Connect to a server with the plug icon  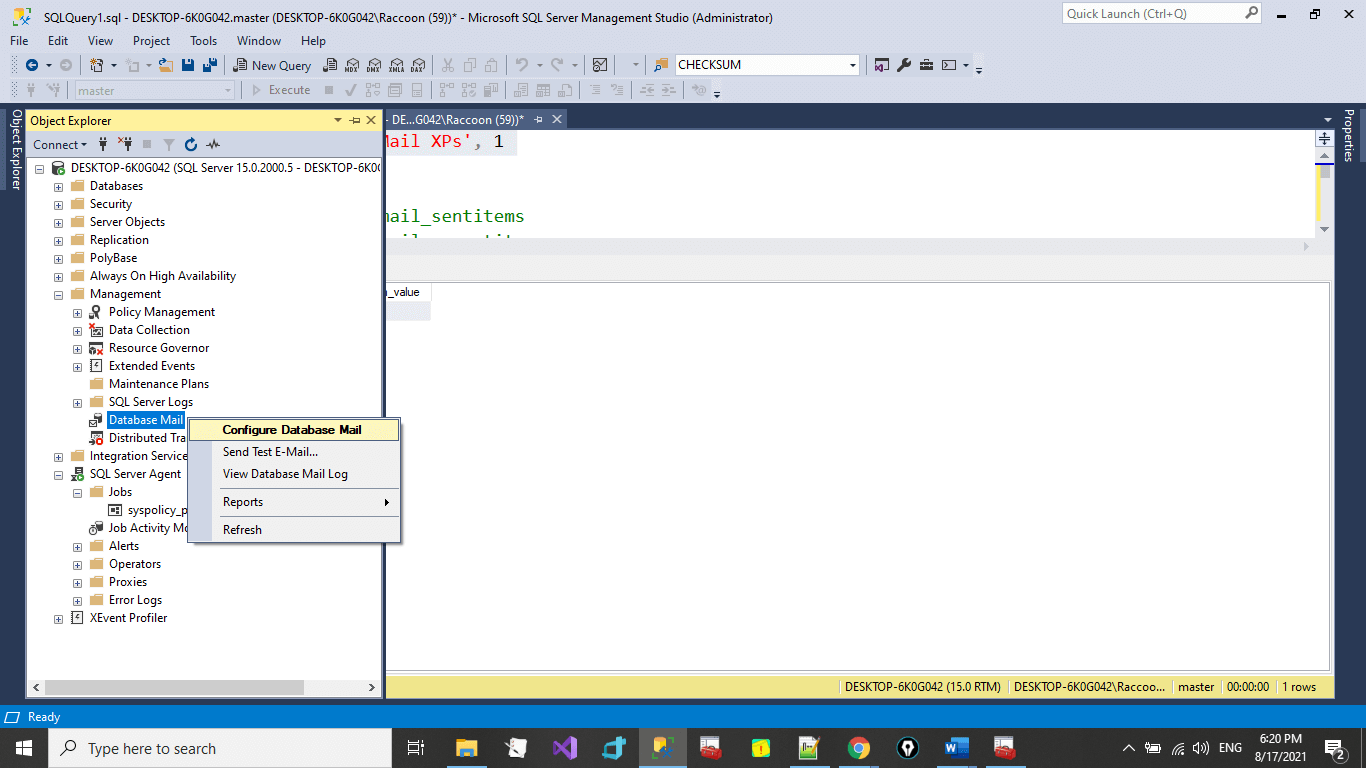pyautogui.click(x=103, y=144)
